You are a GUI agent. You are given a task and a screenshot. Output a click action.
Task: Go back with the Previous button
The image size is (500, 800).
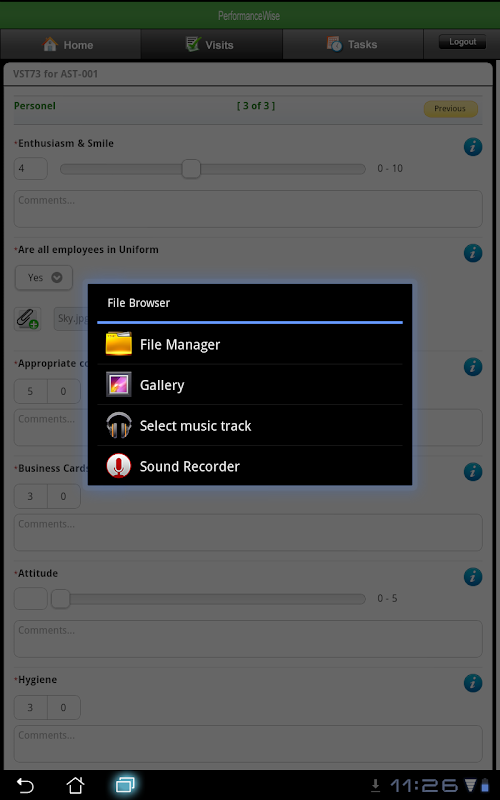tap(451, 109)
